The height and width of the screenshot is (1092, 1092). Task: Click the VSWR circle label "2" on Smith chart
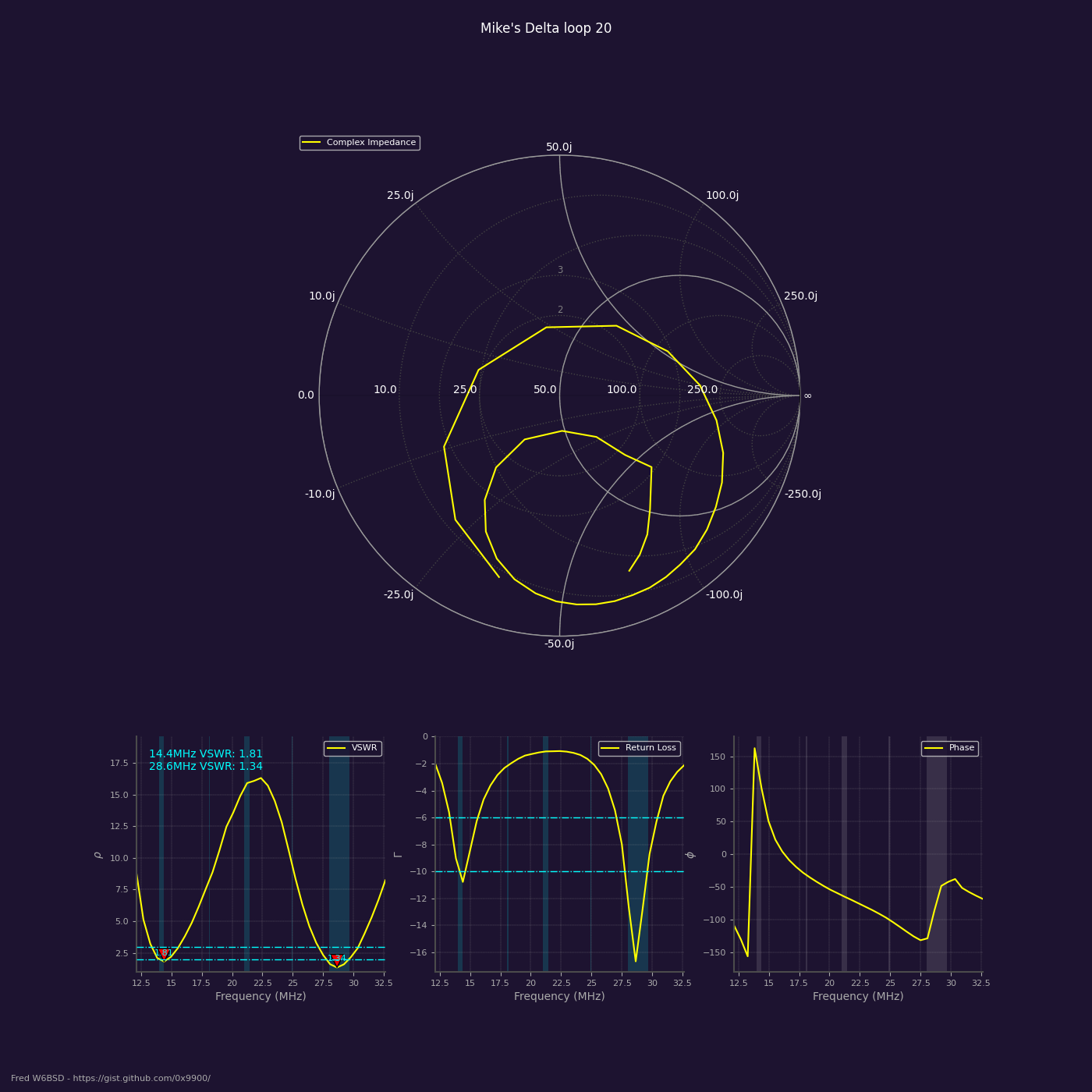(x=560, y=310)
